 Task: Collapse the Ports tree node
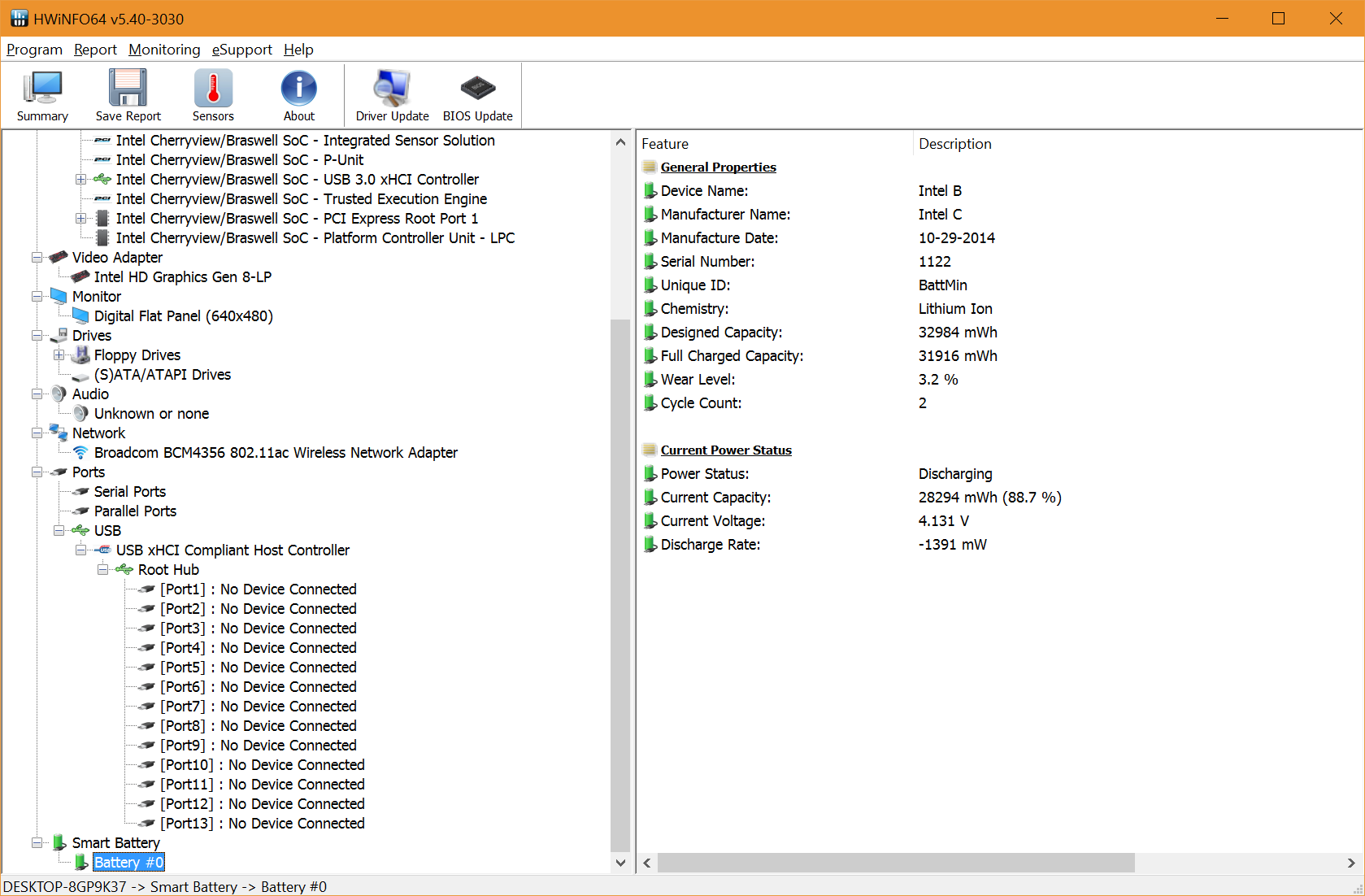click(37, 472)
